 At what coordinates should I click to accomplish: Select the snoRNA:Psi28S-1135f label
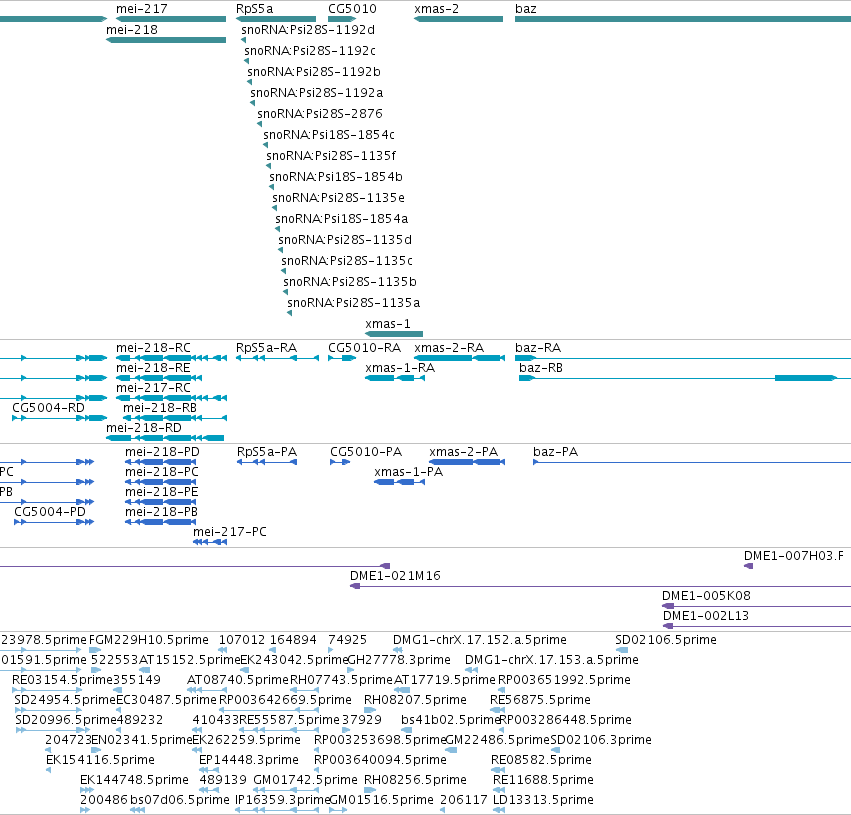(x=331, y=156)
